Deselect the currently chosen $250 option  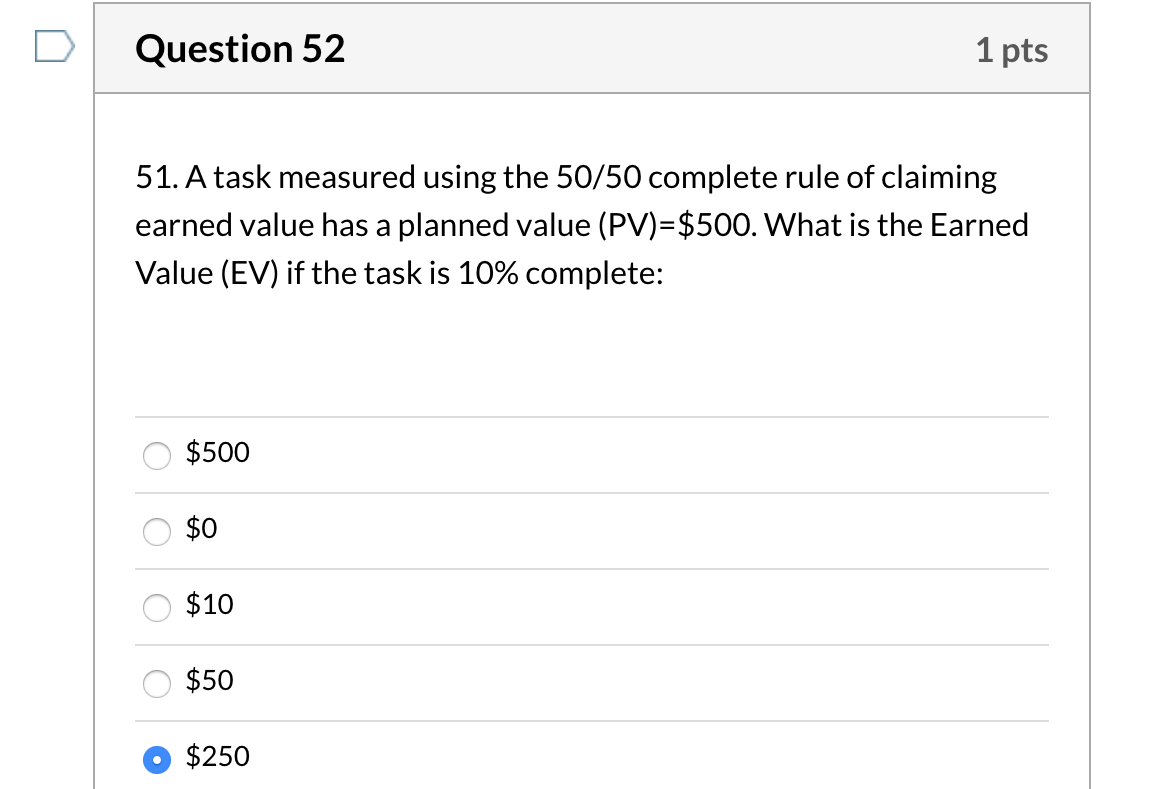click(156, 760)
